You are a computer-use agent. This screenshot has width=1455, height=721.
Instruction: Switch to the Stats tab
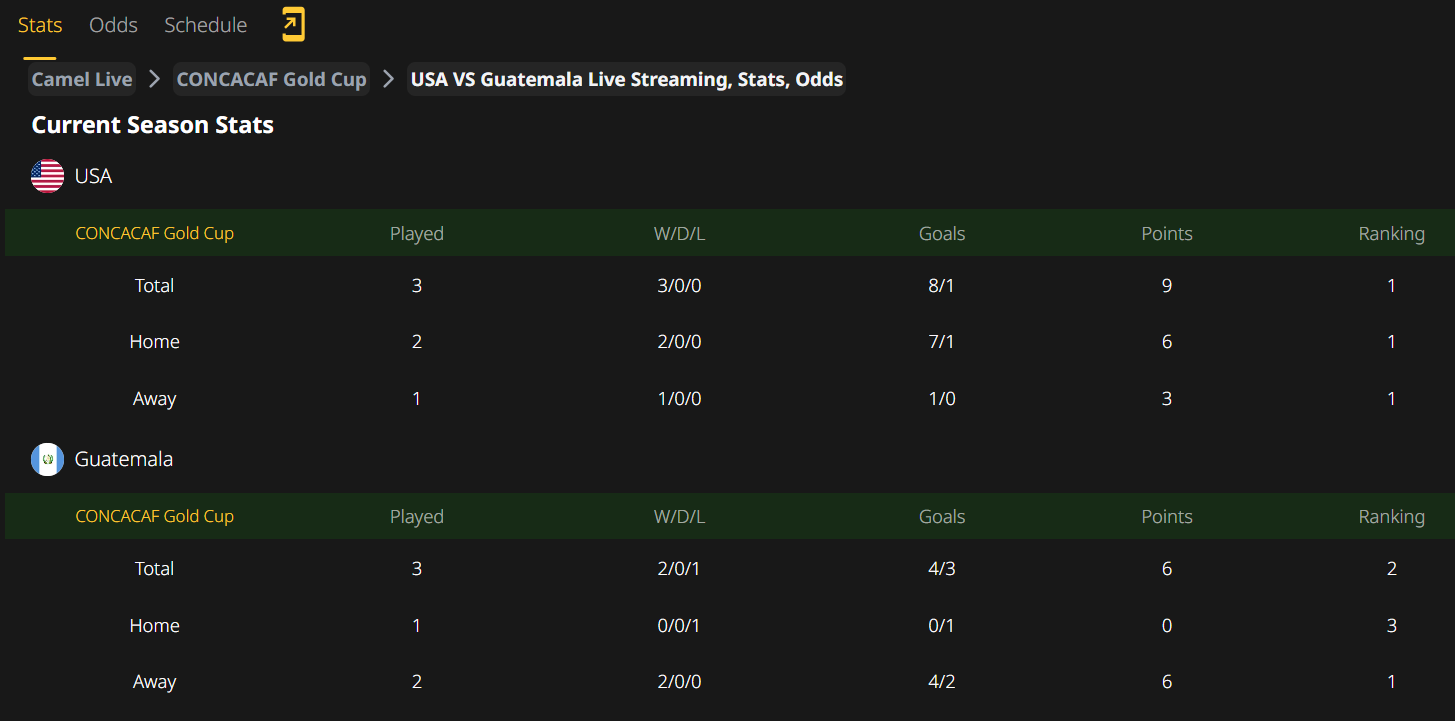click(x=40, y=25)
